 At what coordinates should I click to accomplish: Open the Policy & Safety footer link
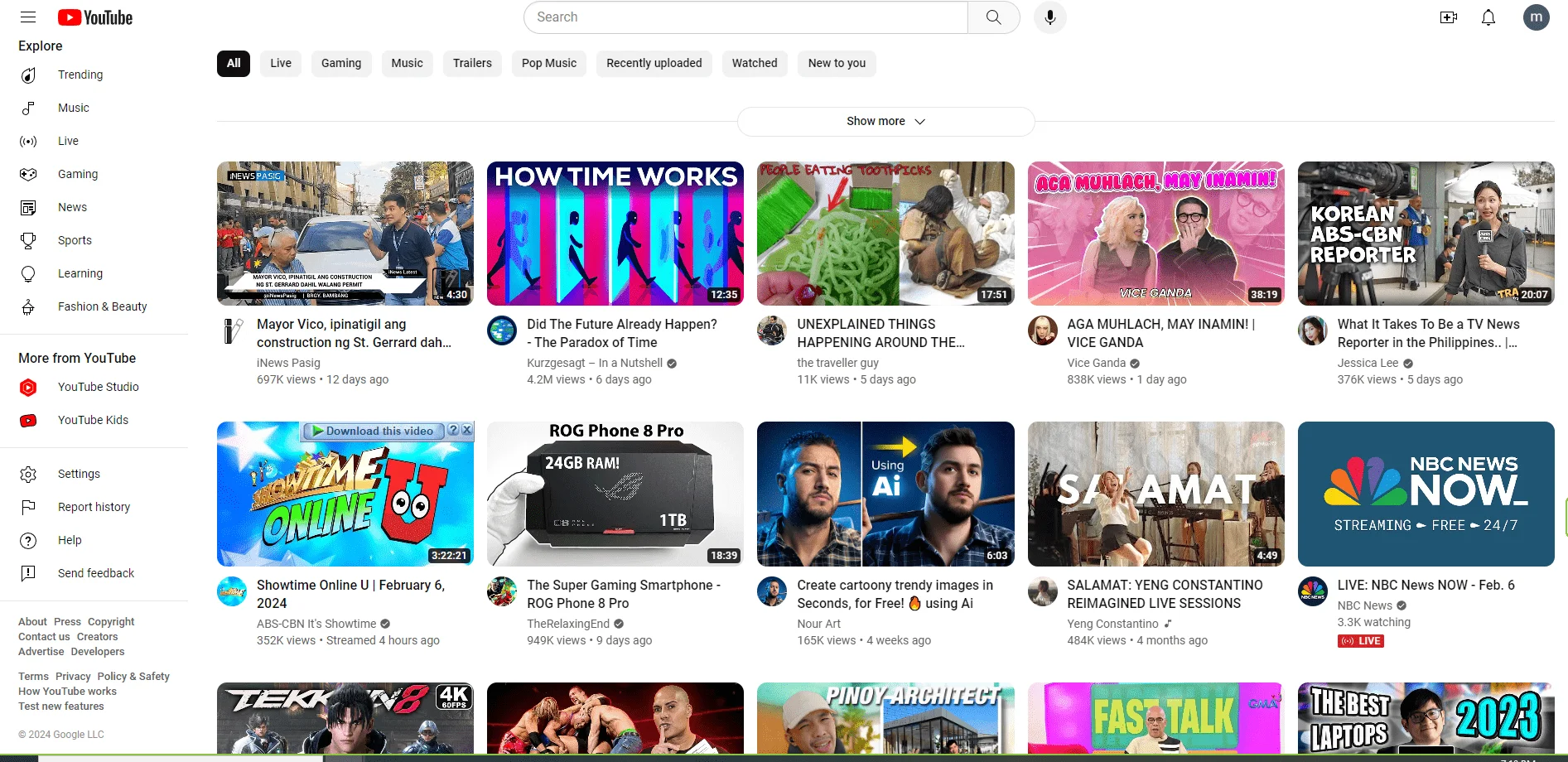(133, 677)
